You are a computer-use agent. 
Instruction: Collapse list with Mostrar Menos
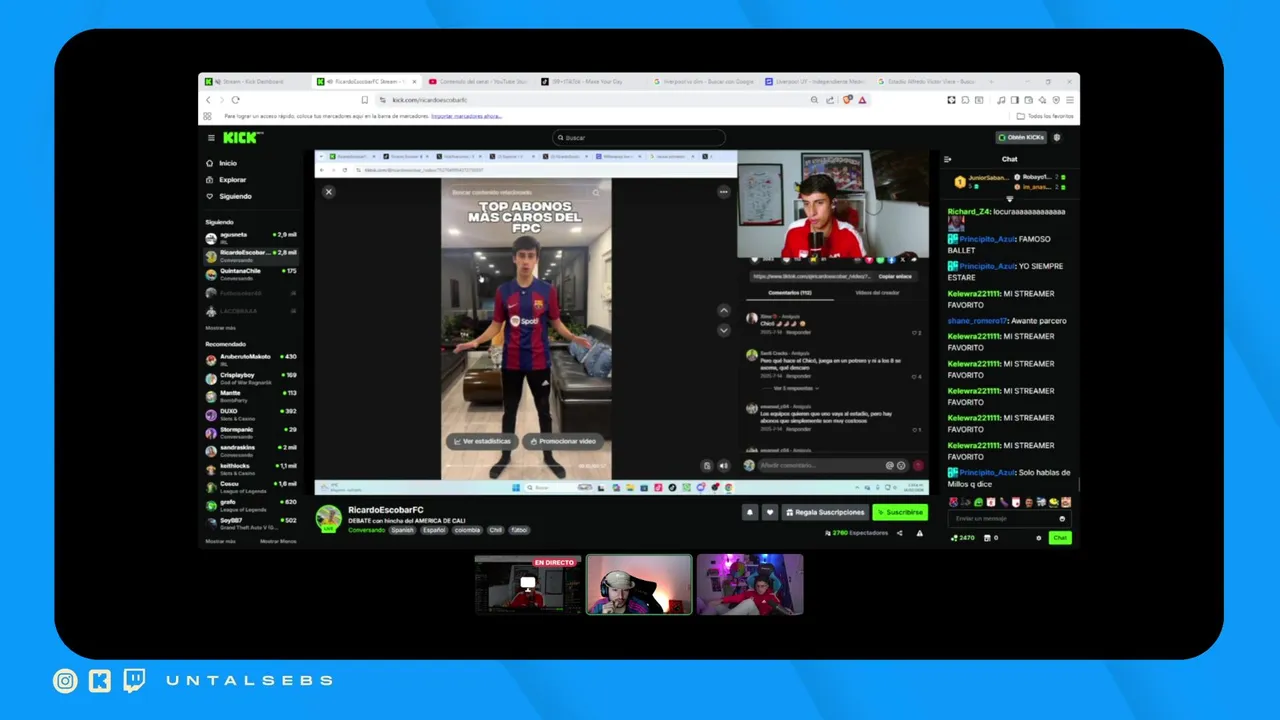[278, 541]
